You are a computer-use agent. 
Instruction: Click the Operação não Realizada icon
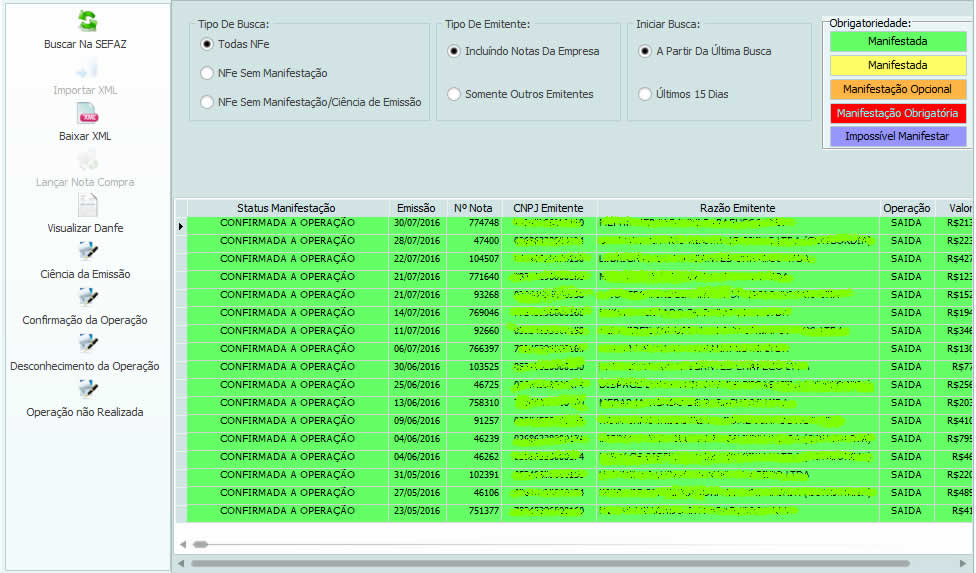[87, 389]
